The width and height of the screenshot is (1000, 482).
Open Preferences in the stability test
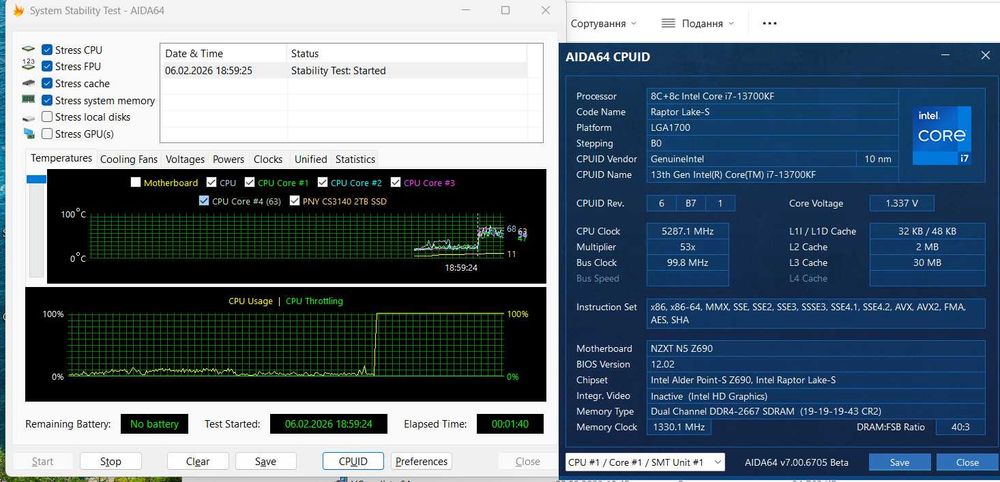click(421, 461)
